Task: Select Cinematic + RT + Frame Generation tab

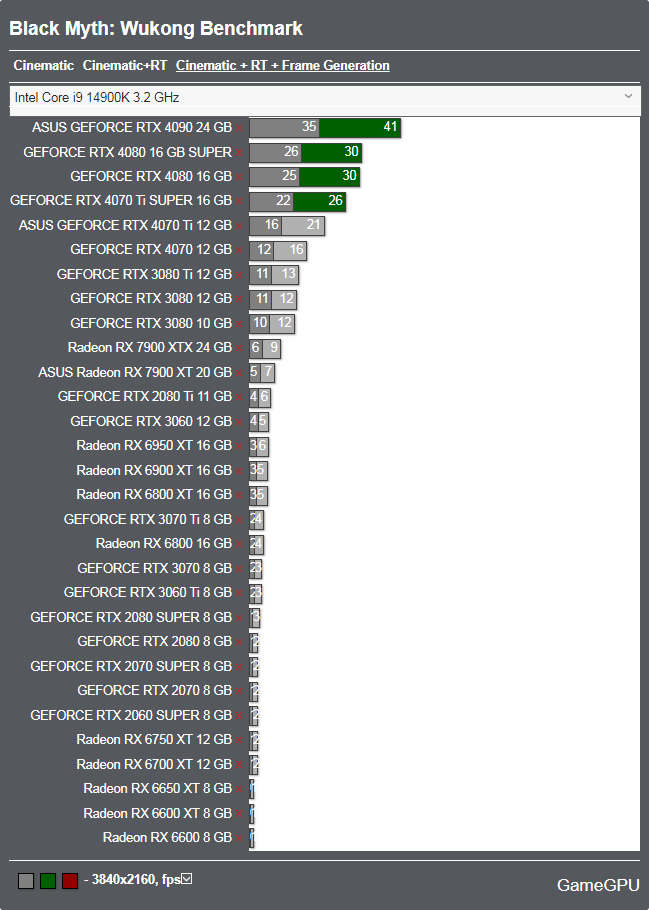Action: [283, 66]
